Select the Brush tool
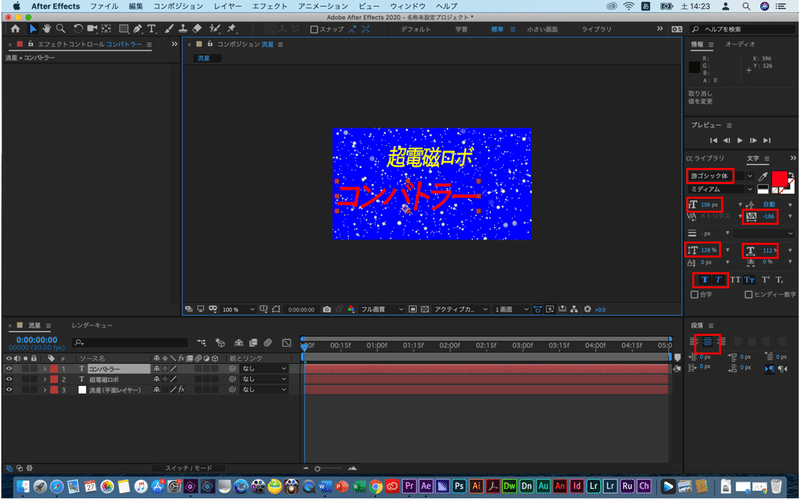Screen dimensions: 800x499 pyautogui.click(x=169, y=29)
